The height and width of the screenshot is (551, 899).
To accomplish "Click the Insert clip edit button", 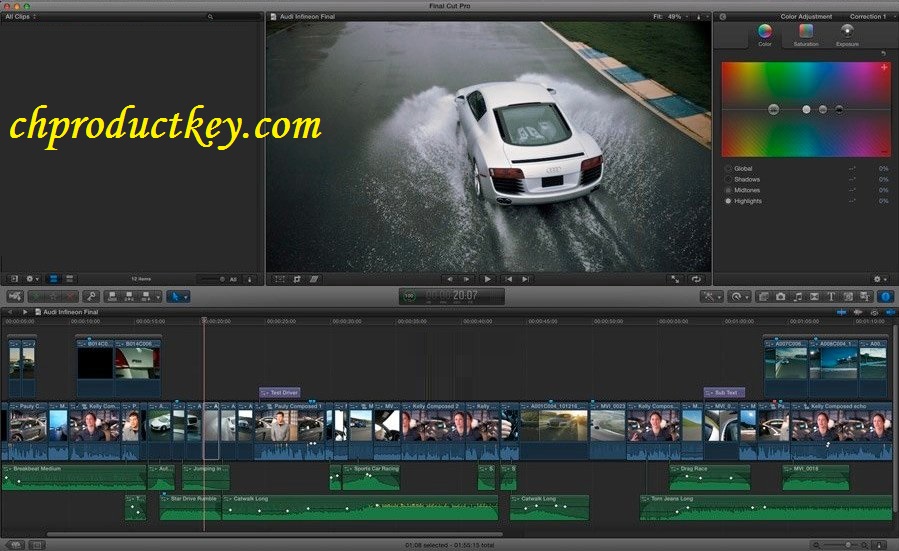I will click(x=129, y=296).
